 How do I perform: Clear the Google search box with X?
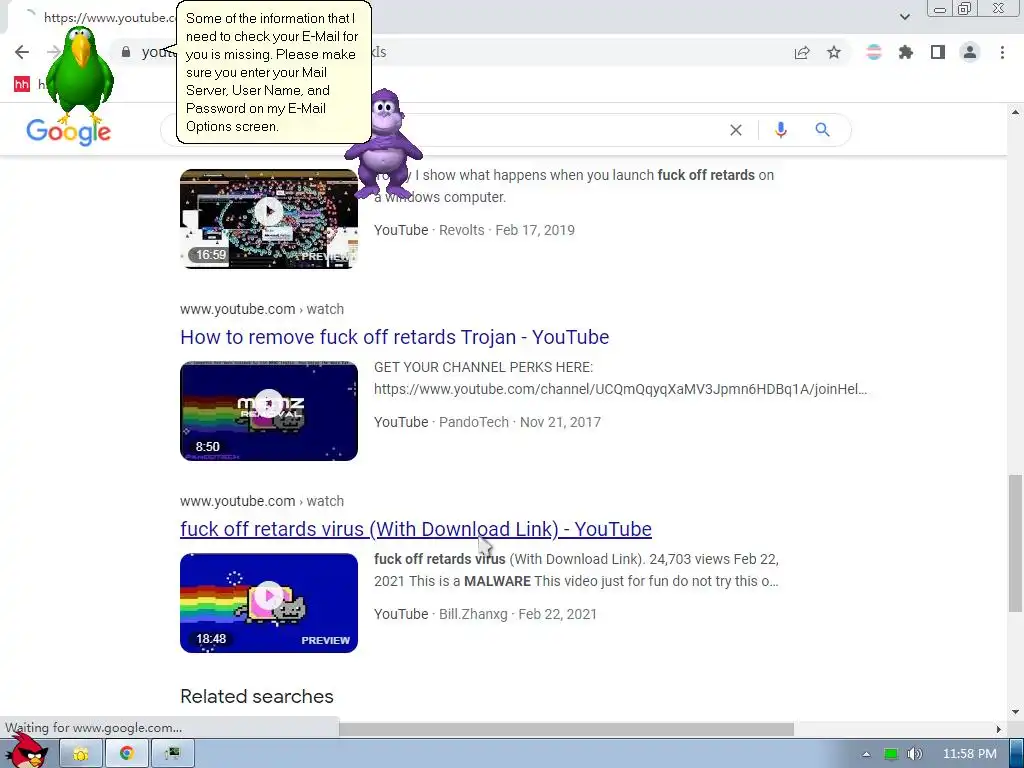735,130
